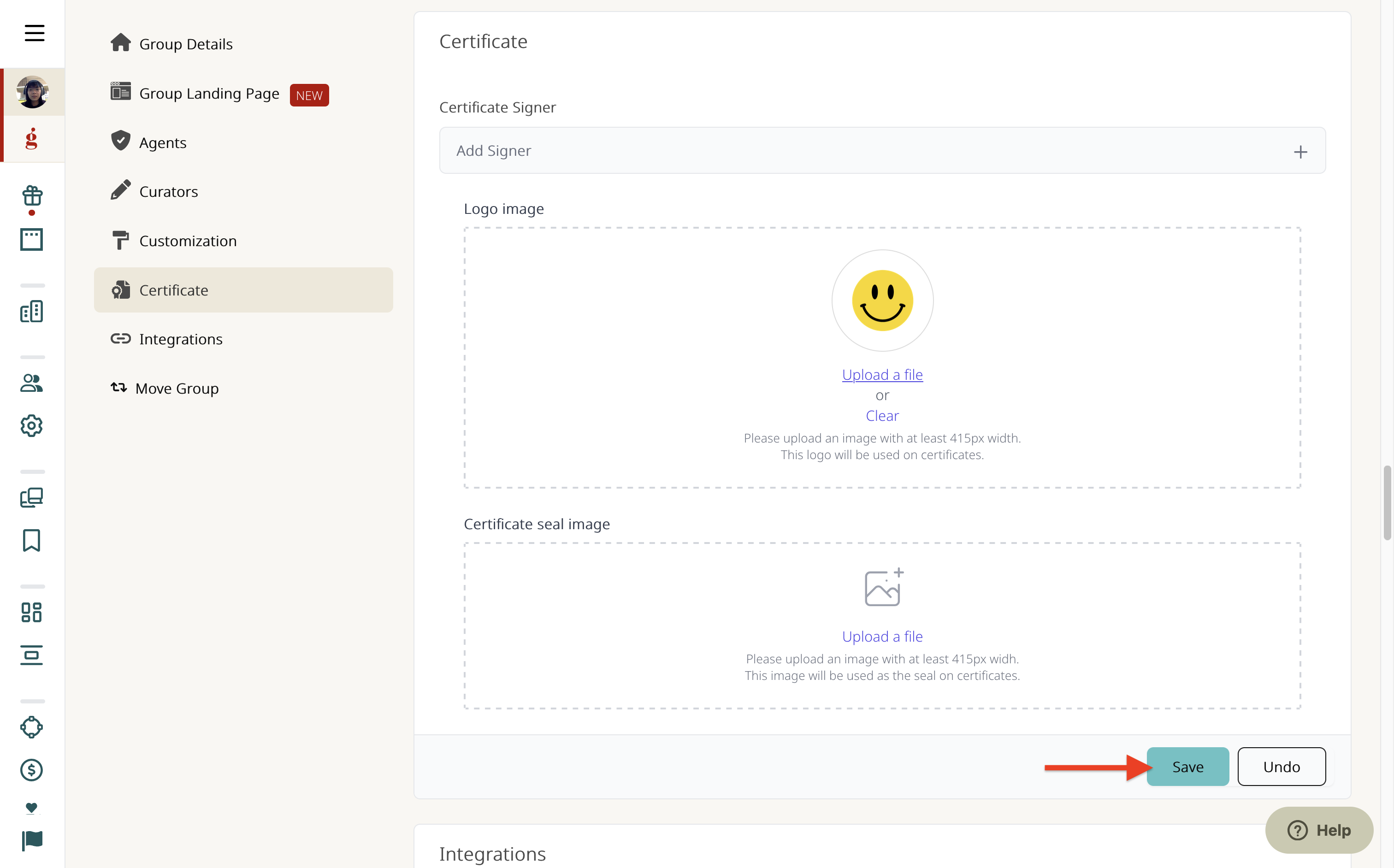Click Upload a file for logo image

[882, 374]
